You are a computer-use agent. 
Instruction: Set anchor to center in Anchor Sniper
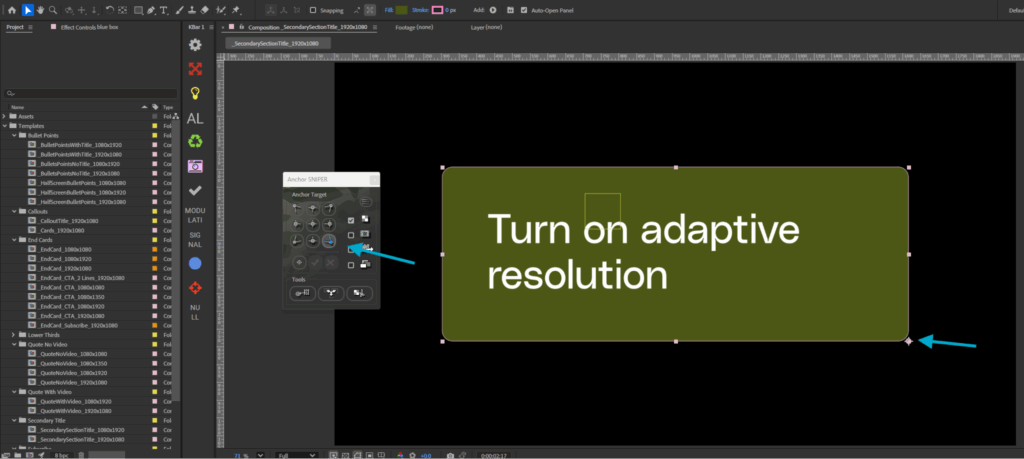[x=313, y=224]
